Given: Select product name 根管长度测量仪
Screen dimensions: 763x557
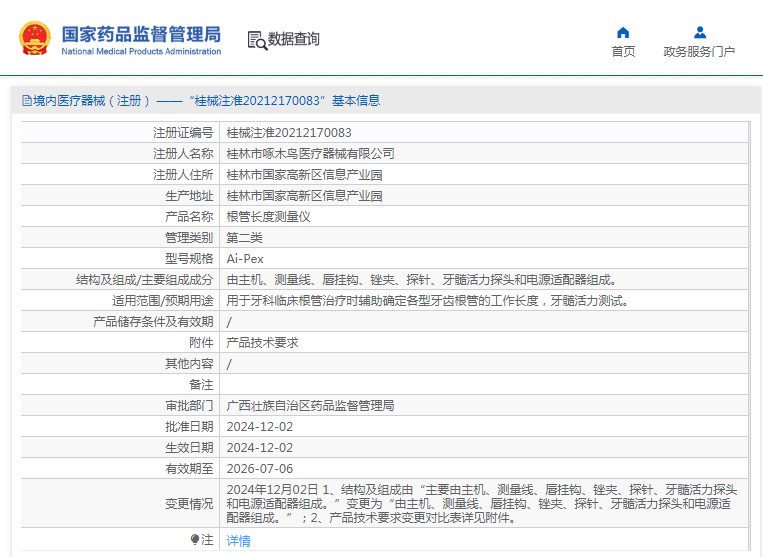Looking at the screenshot, I should (269, 216).
